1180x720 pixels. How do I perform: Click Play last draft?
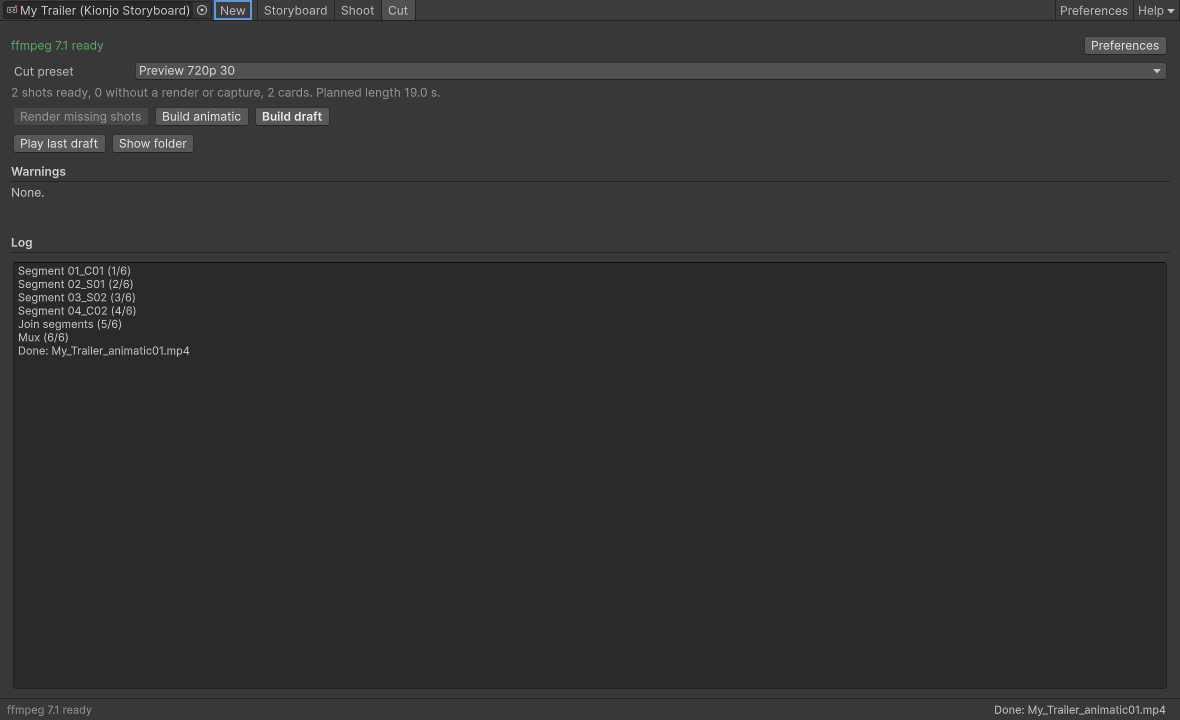[59, 144]
